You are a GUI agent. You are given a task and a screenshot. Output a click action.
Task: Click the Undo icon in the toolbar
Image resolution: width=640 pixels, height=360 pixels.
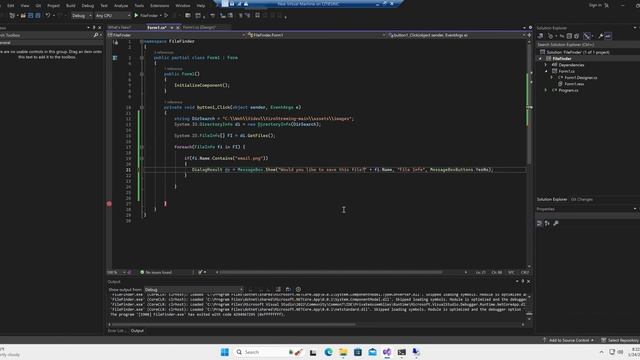coord(48,16)
